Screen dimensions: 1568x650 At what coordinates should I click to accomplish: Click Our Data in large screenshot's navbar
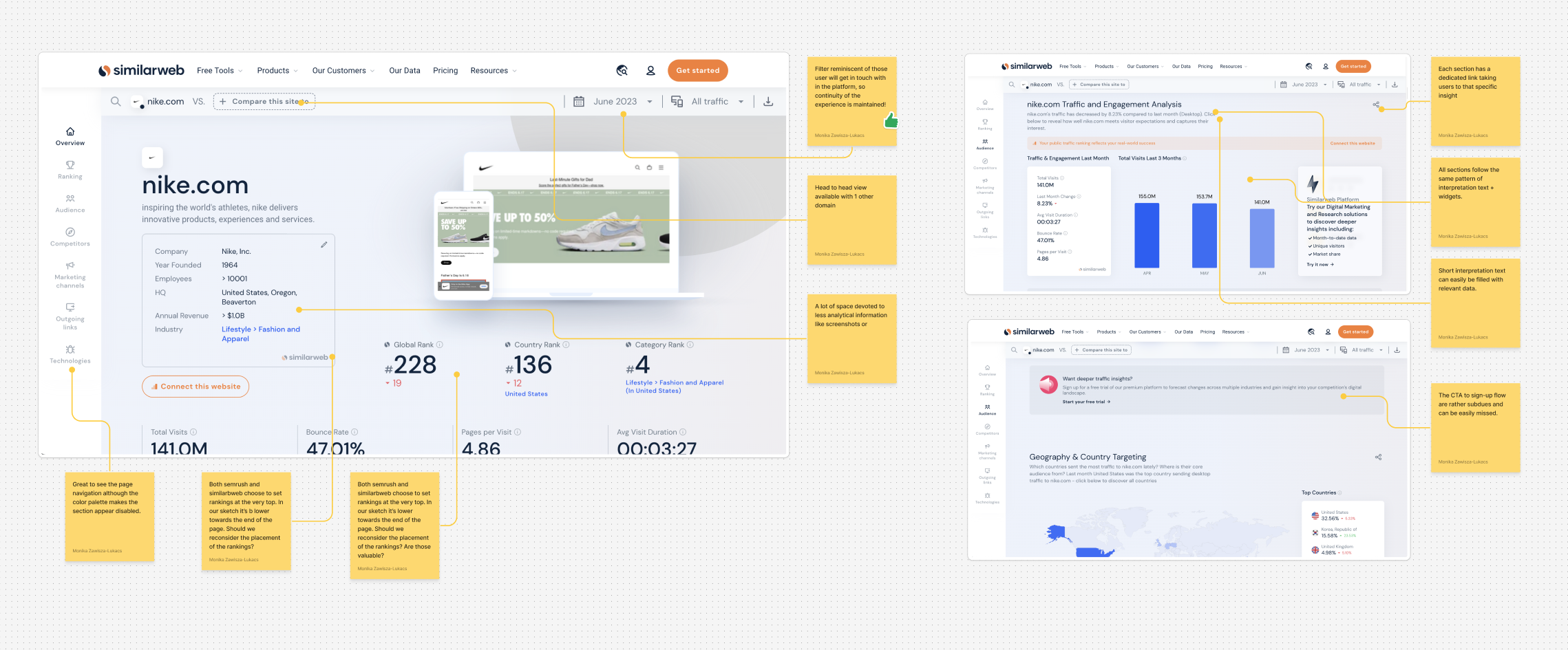pos(405,71)
